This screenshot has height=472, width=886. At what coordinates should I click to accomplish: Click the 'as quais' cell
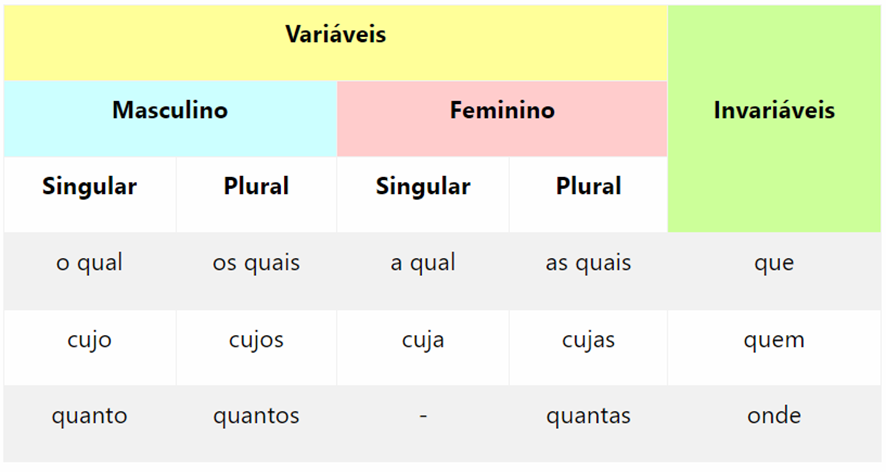pos(588,263)
